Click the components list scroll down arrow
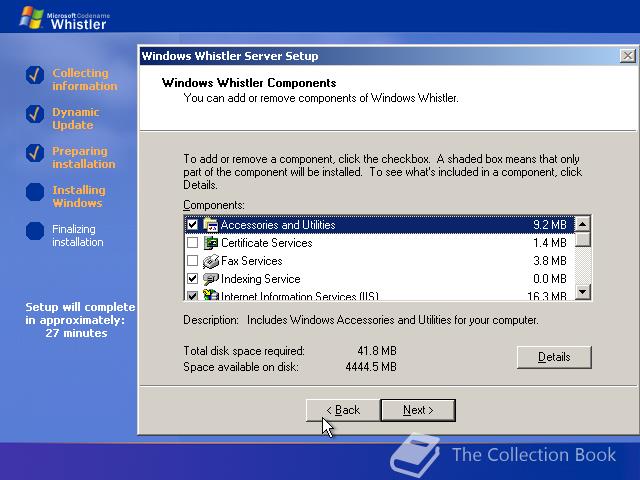 coord(582,292)
